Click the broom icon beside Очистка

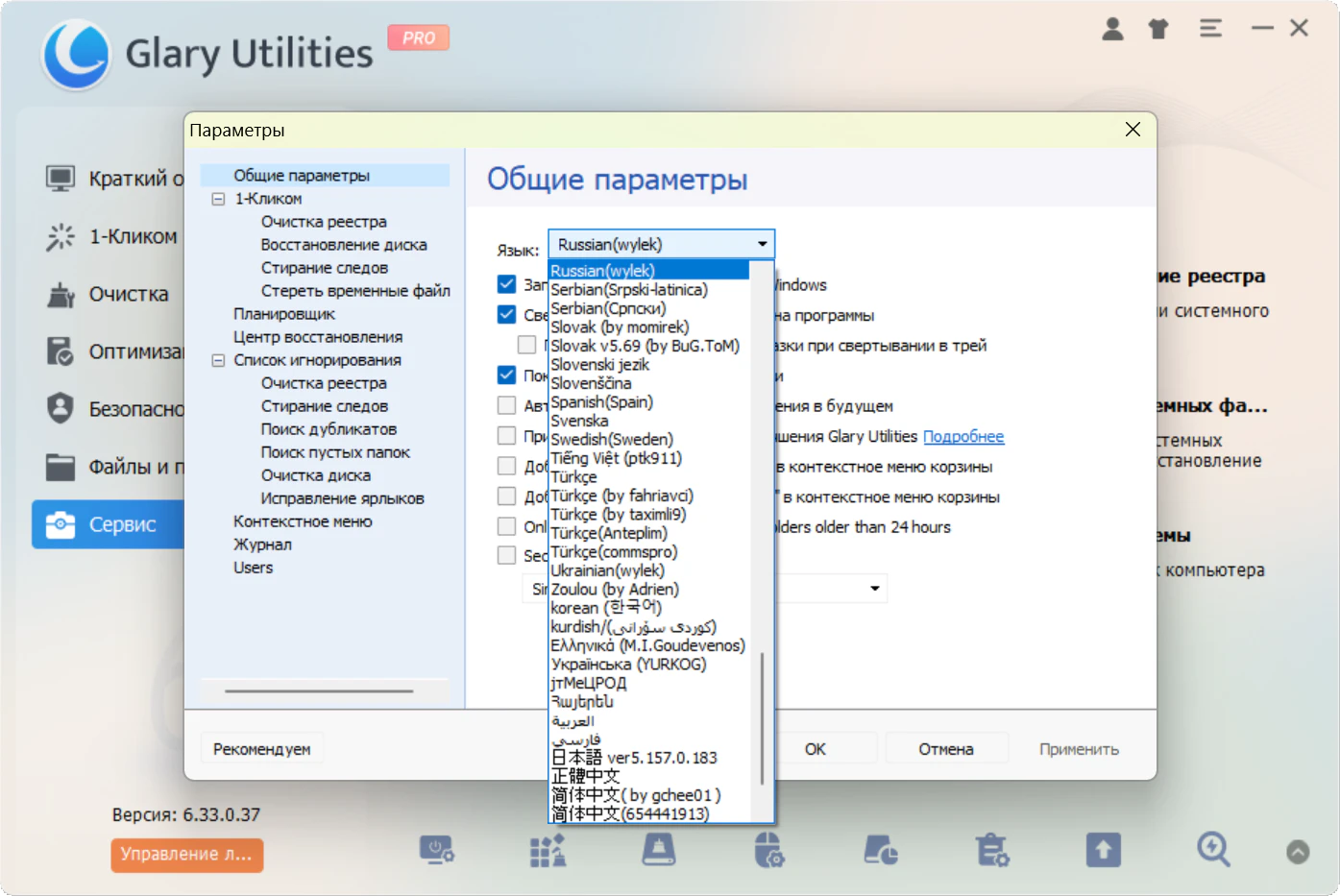(61, 294)
